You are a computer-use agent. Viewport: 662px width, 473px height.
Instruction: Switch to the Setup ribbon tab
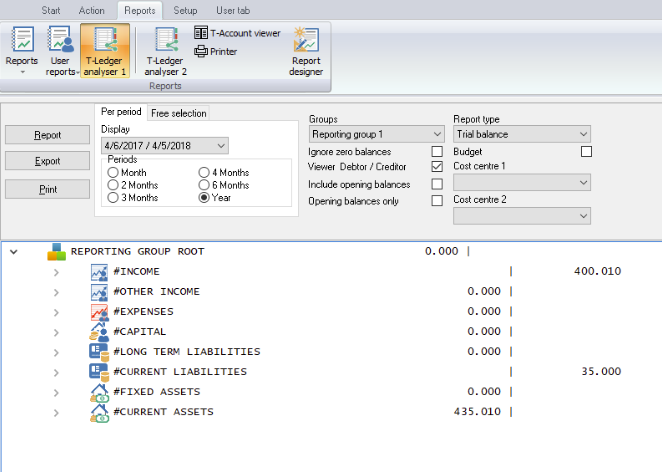click(x=185, y=11)
